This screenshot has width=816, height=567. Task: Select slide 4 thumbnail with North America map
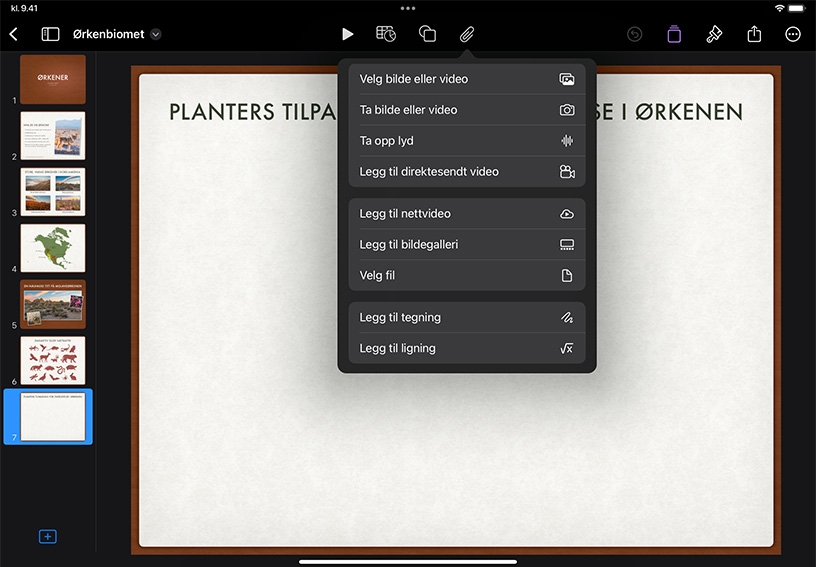tap(53, 248)
